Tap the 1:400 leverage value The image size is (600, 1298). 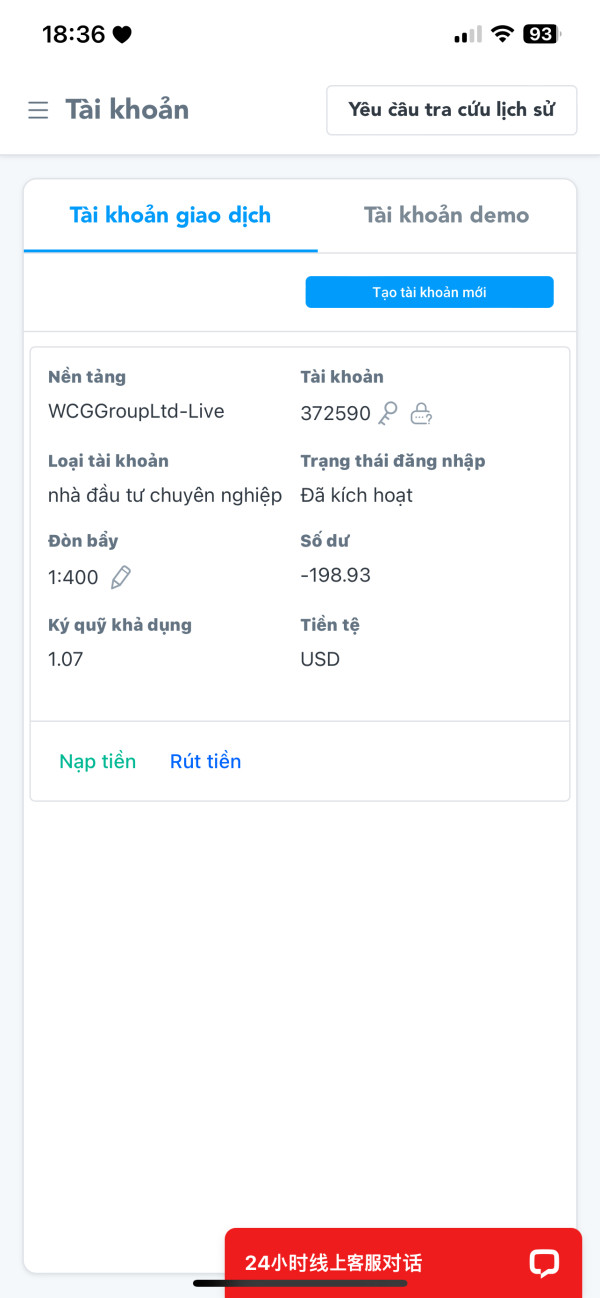(73, 577)
